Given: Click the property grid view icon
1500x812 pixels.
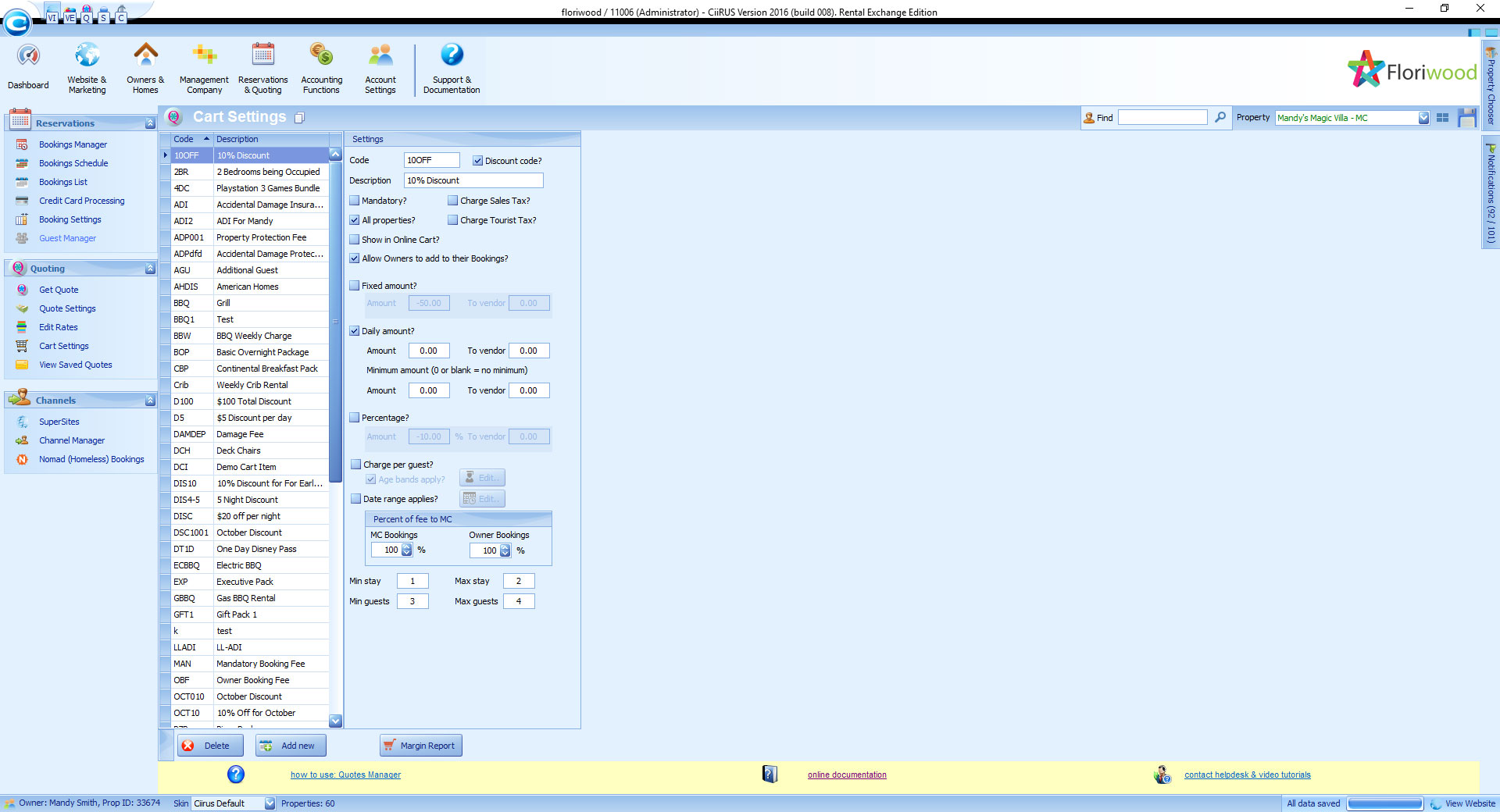Looking at the screenshot, I should pos(1442,117).
